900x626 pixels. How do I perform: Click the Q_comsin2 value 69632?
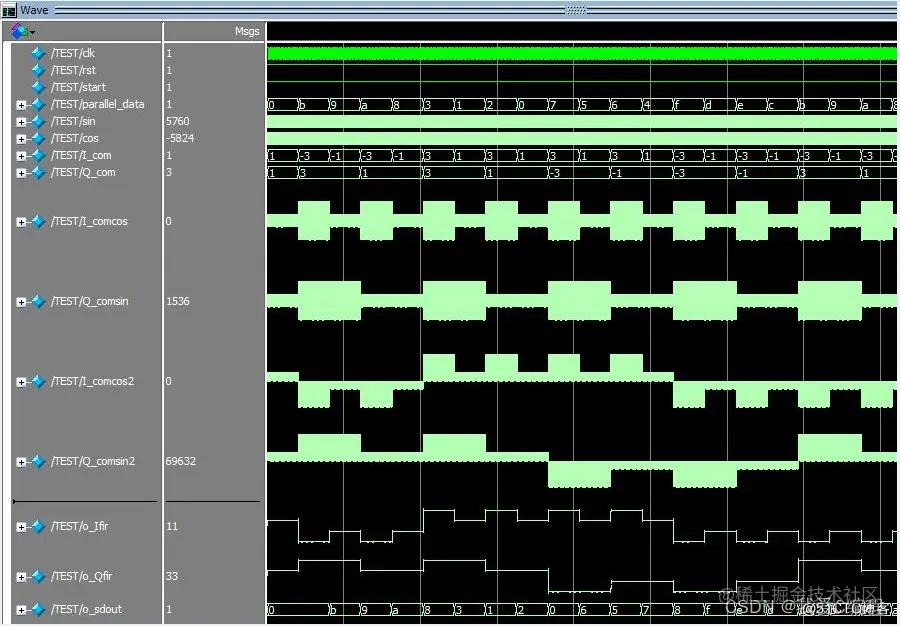point(181,461)
